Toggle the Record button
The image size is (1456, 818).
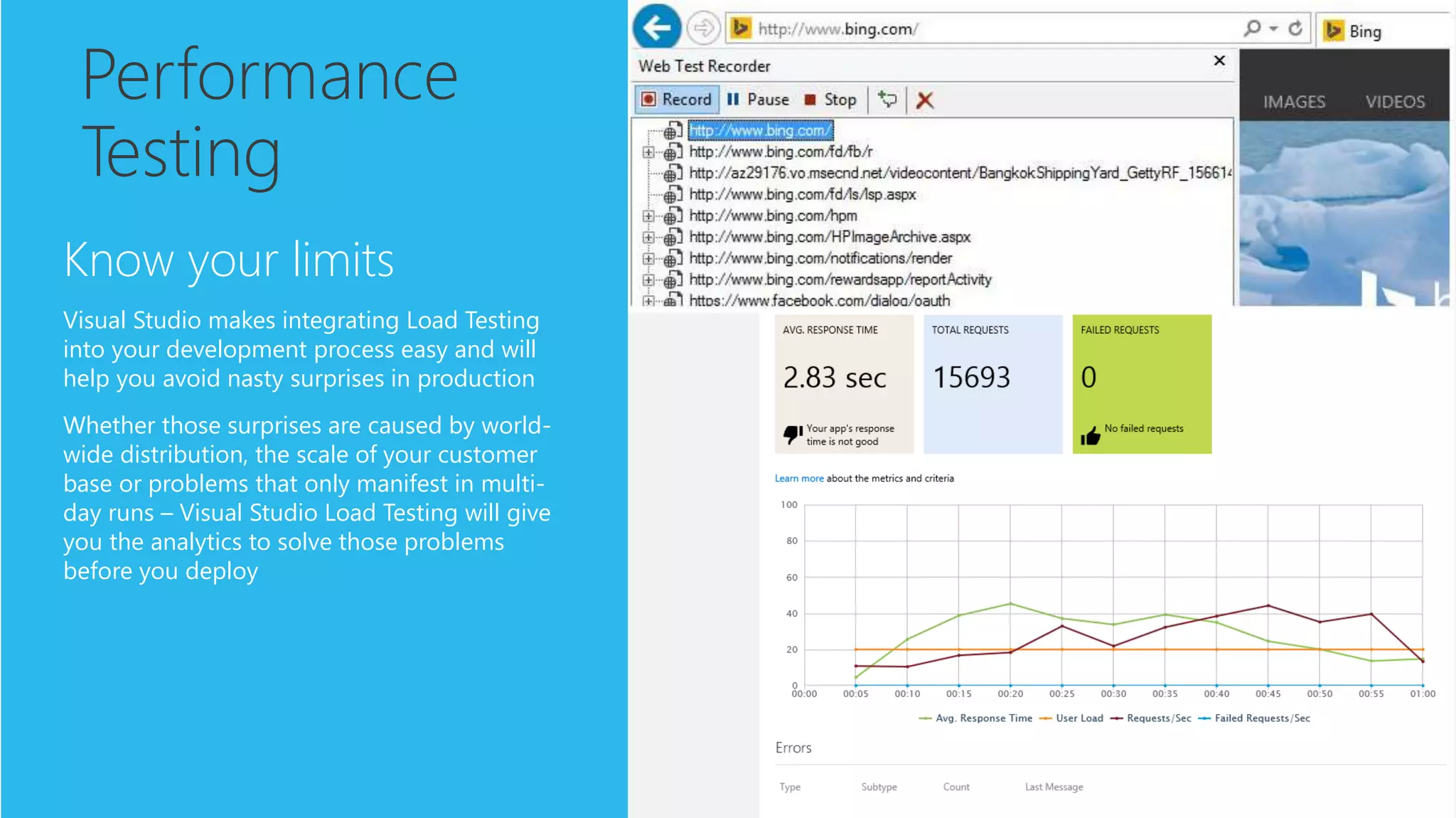tap(677, 100)
